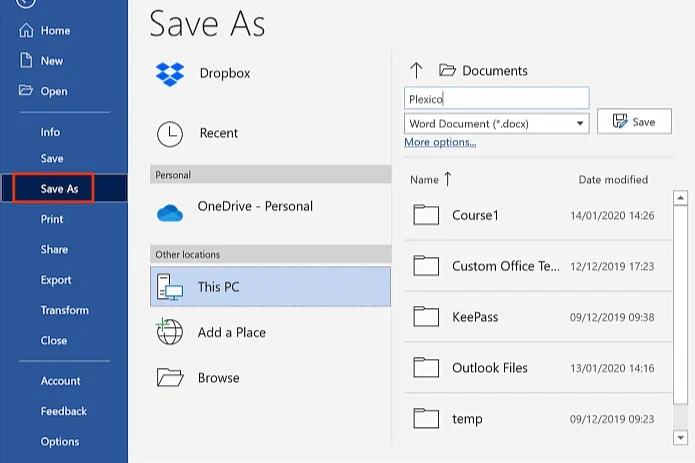695x463 pixels.
Task: Click the New blank page icon
Action: click(26, 60)
